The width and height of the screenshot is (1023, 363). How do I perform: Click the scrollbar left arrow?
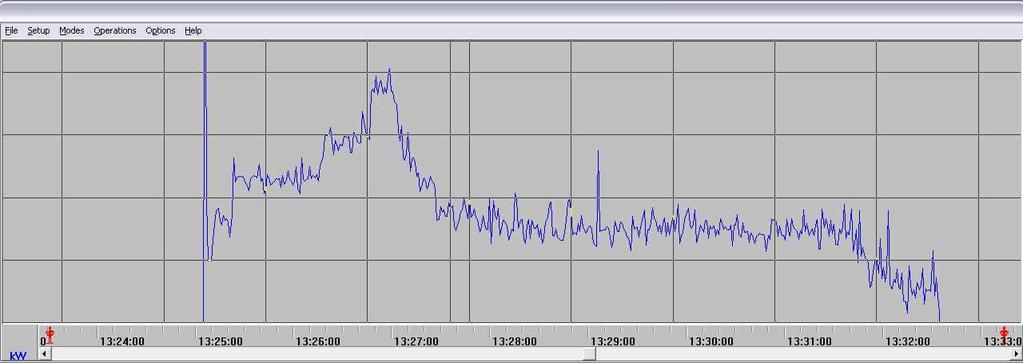[44, 354]
